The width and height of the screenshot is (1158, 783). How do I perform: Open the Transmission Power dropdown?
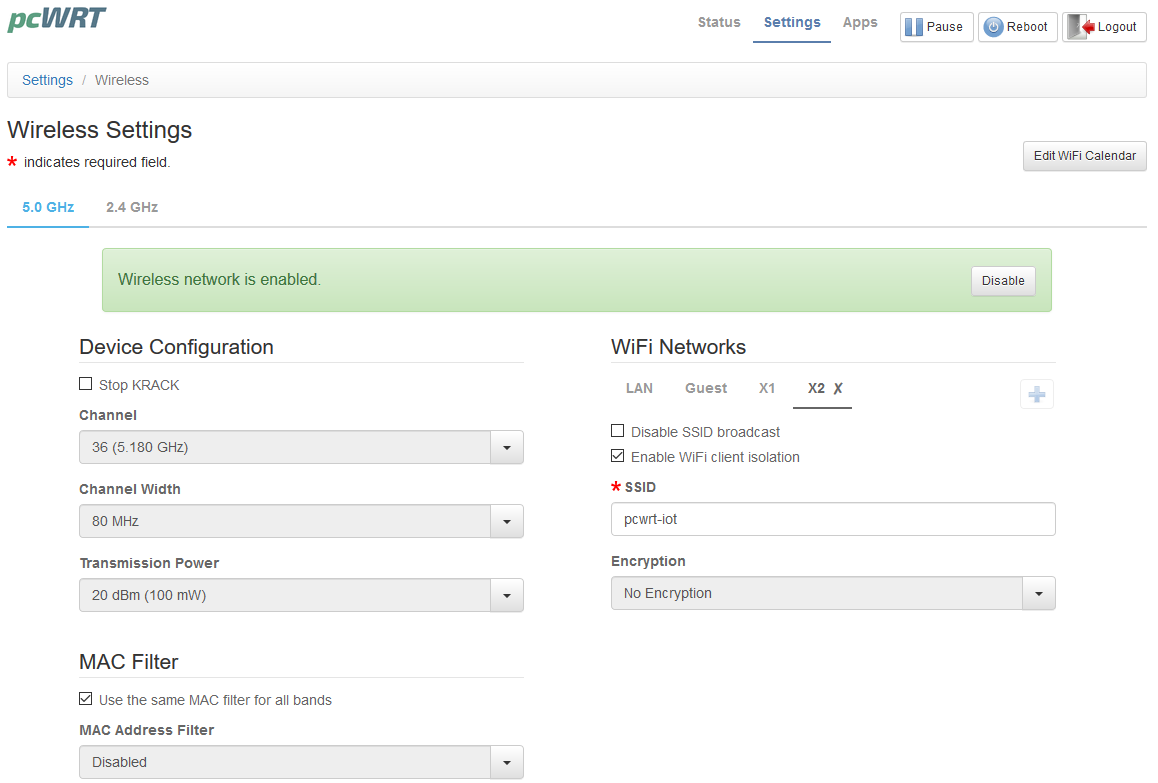(301, 595)
